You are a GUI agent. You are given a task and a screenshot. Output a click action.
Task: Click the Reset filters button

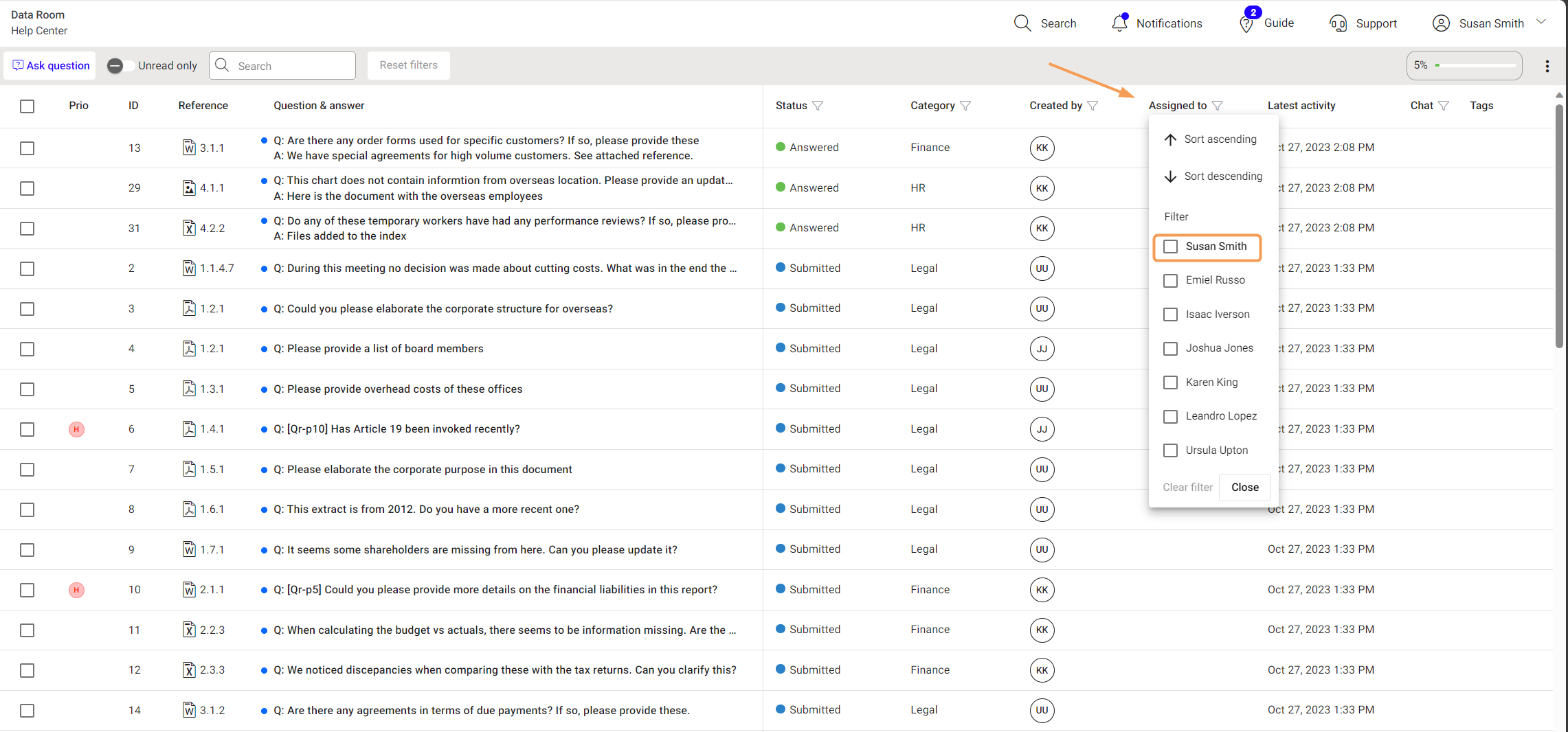click(408, 65)
